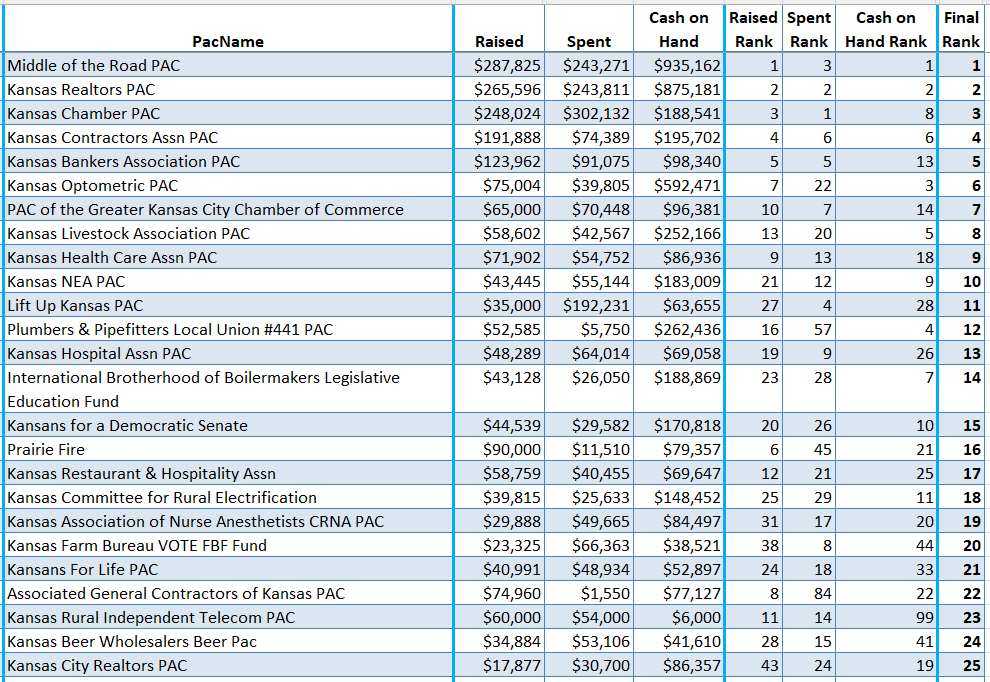Click the Middle of the Road PAC cell
The width and height of the screenshot is (990, 682).
(228, 65)
